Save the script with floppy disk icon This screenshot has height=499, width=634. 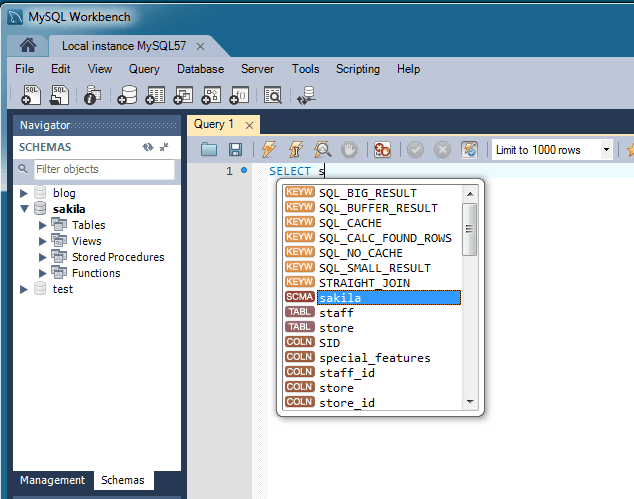click(x=236, y=150)
